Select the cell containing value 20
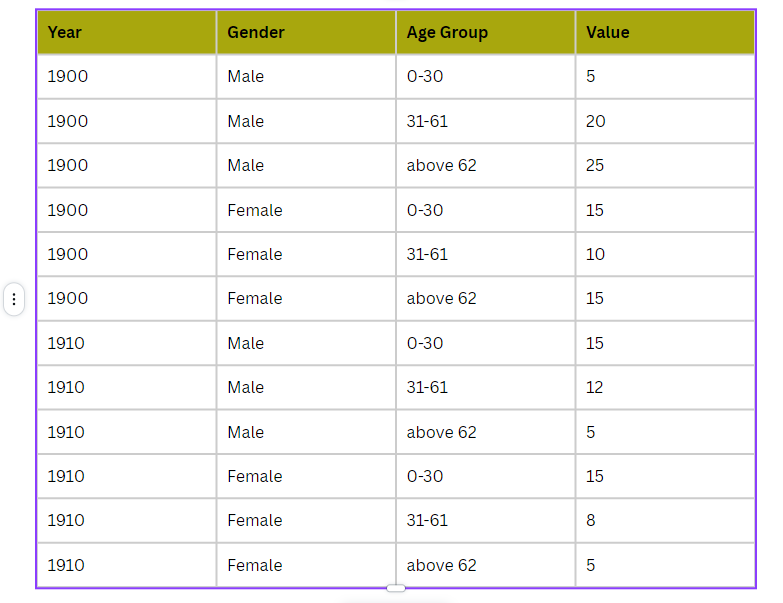783x603 pixels. 664,121
